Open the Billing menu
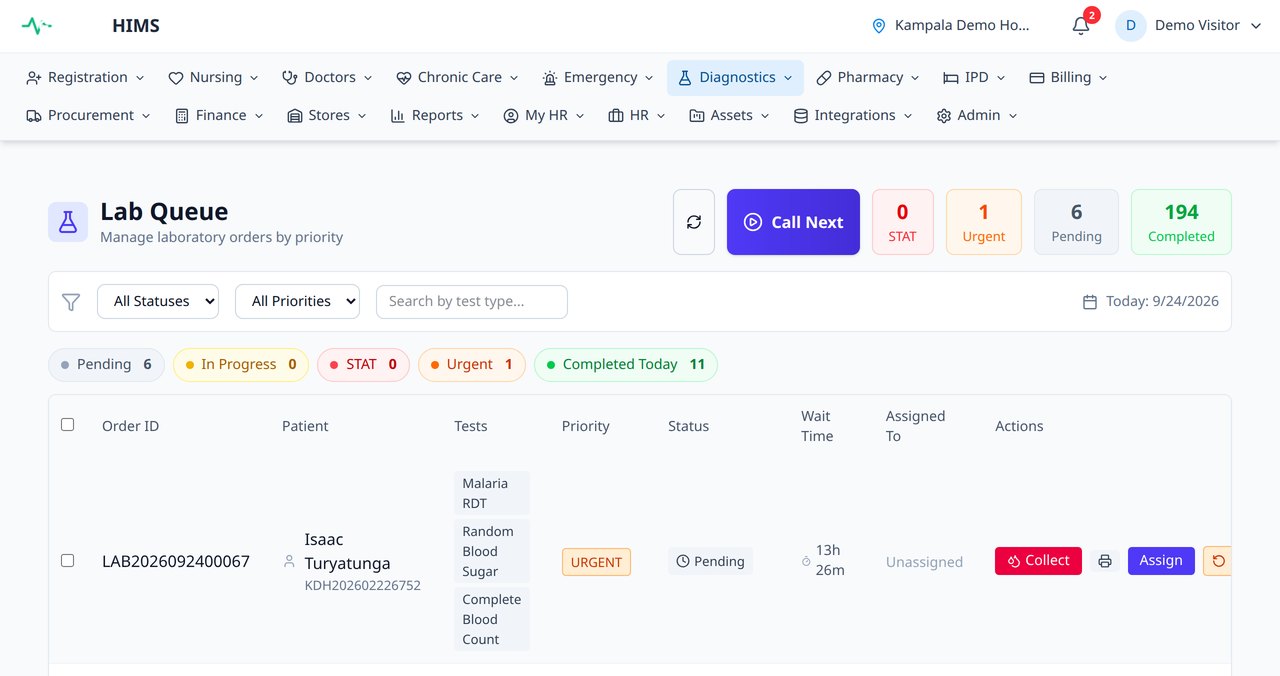 [1068, 77]
